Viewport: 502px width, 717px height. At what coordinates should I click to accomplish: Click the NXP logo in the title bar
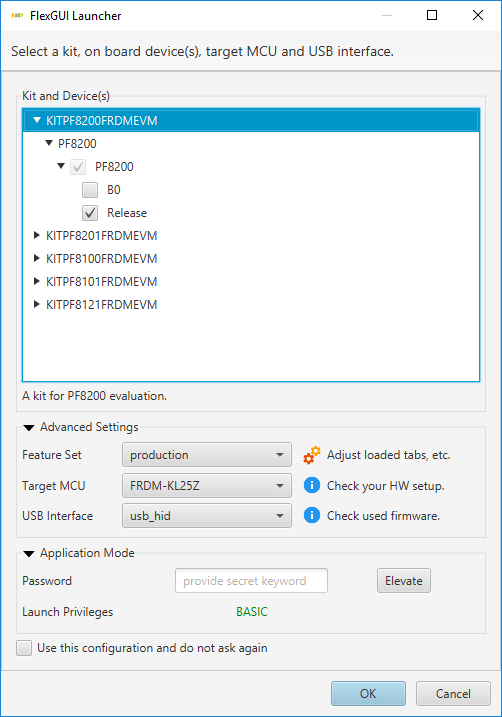pyautogui.click(x=17, y=16)
